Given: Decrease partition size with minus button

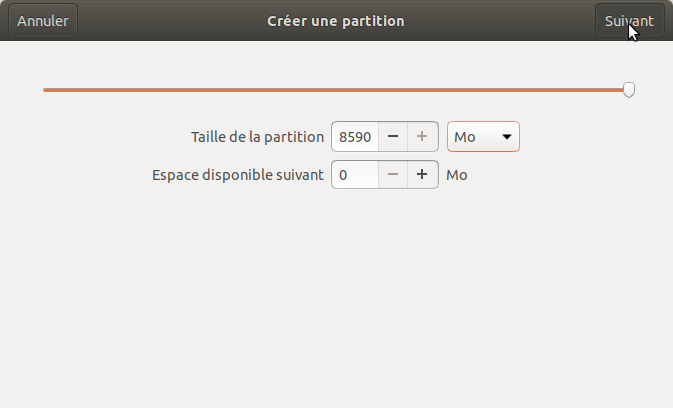Looking at the screenshot, I should tap(393, 137).
